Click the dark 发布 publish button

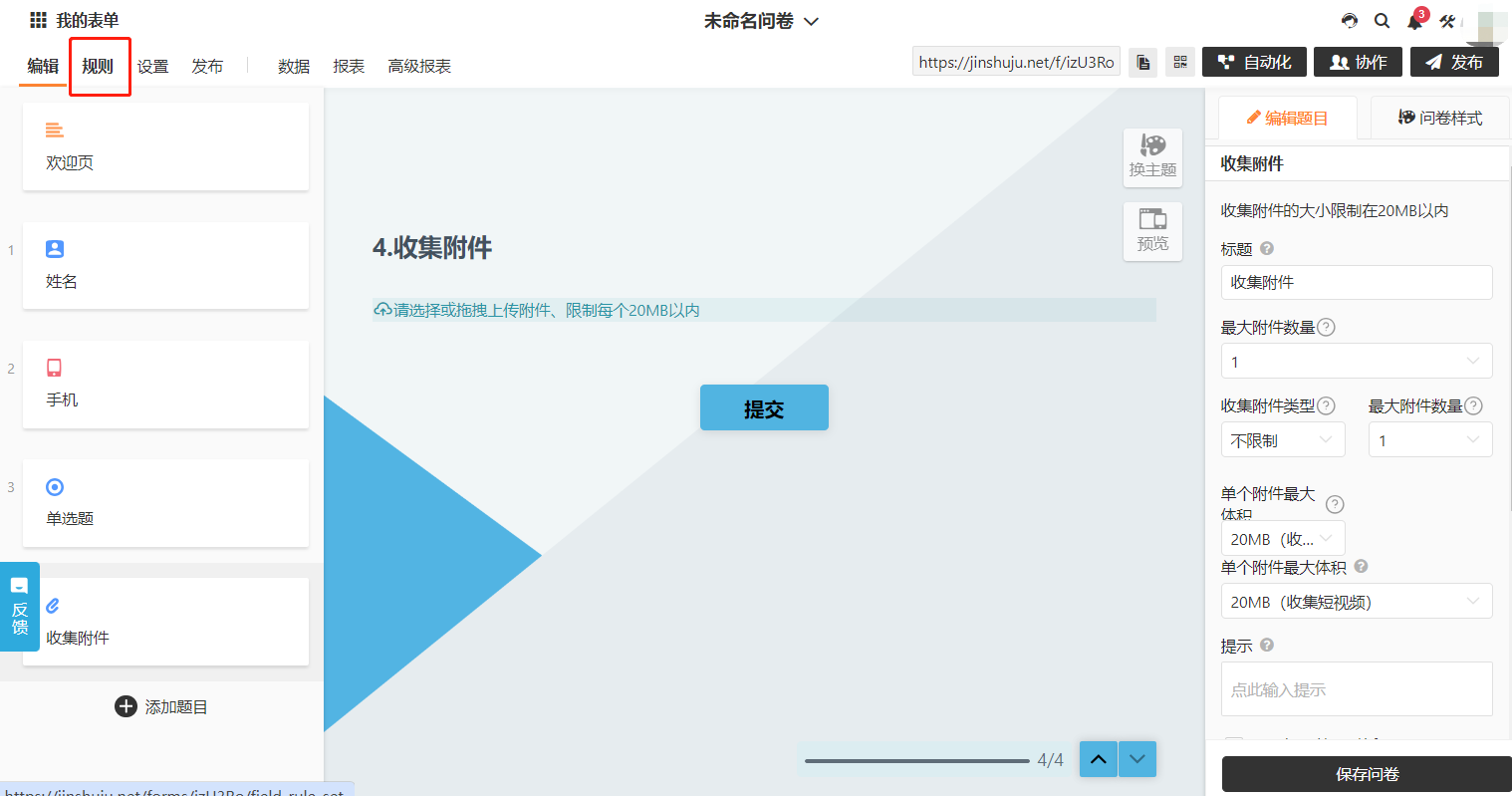[1454, 62]
